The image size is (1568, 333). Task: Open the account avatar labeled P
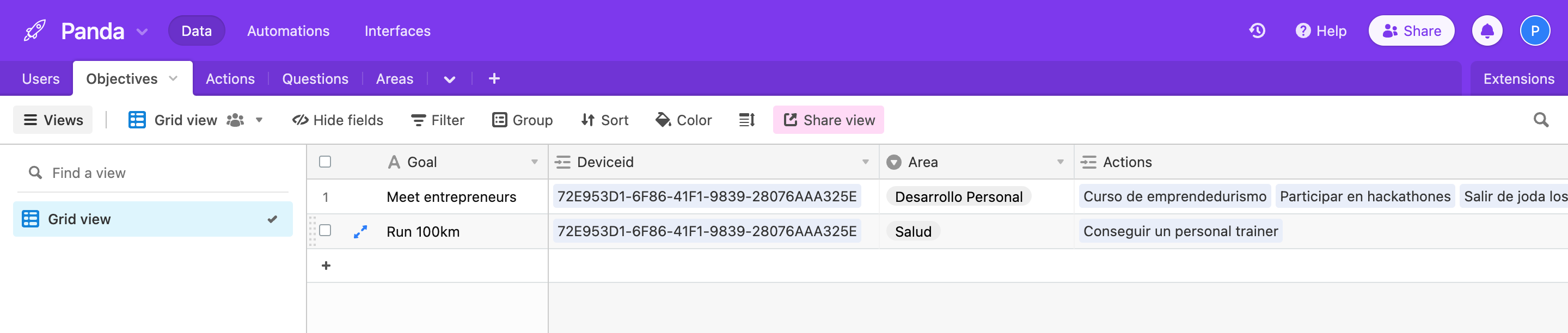[1535, 30]
